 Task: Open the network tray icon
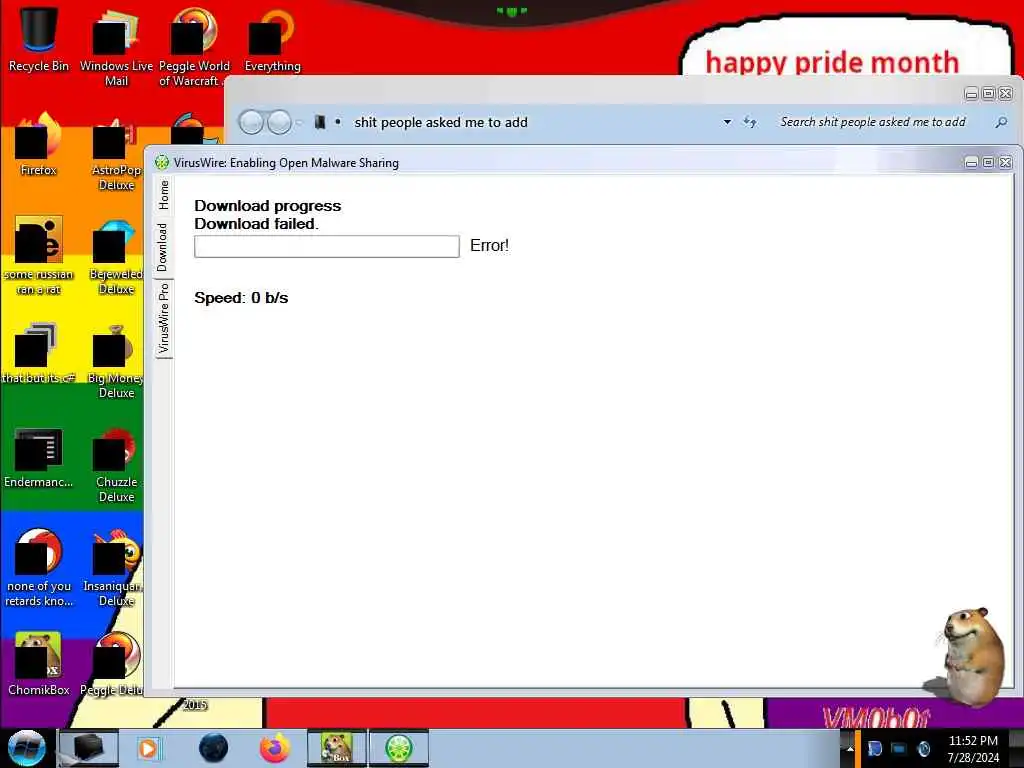[899, 748]
